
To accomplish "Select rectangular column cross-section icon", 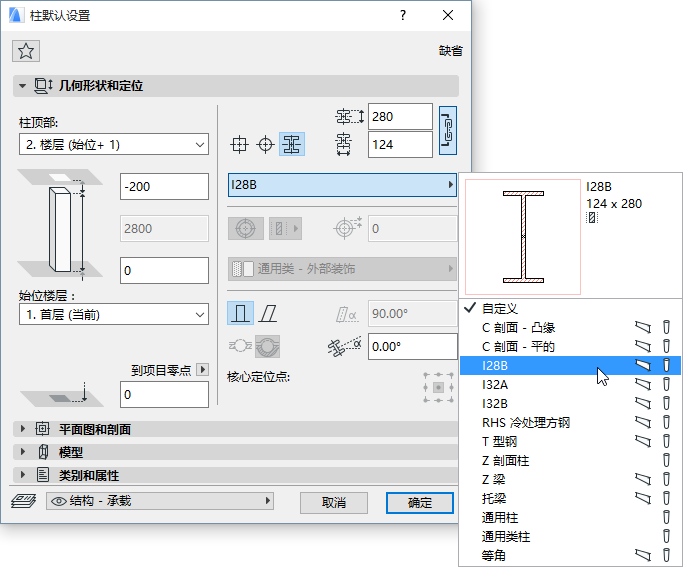I will pos(239,144).
